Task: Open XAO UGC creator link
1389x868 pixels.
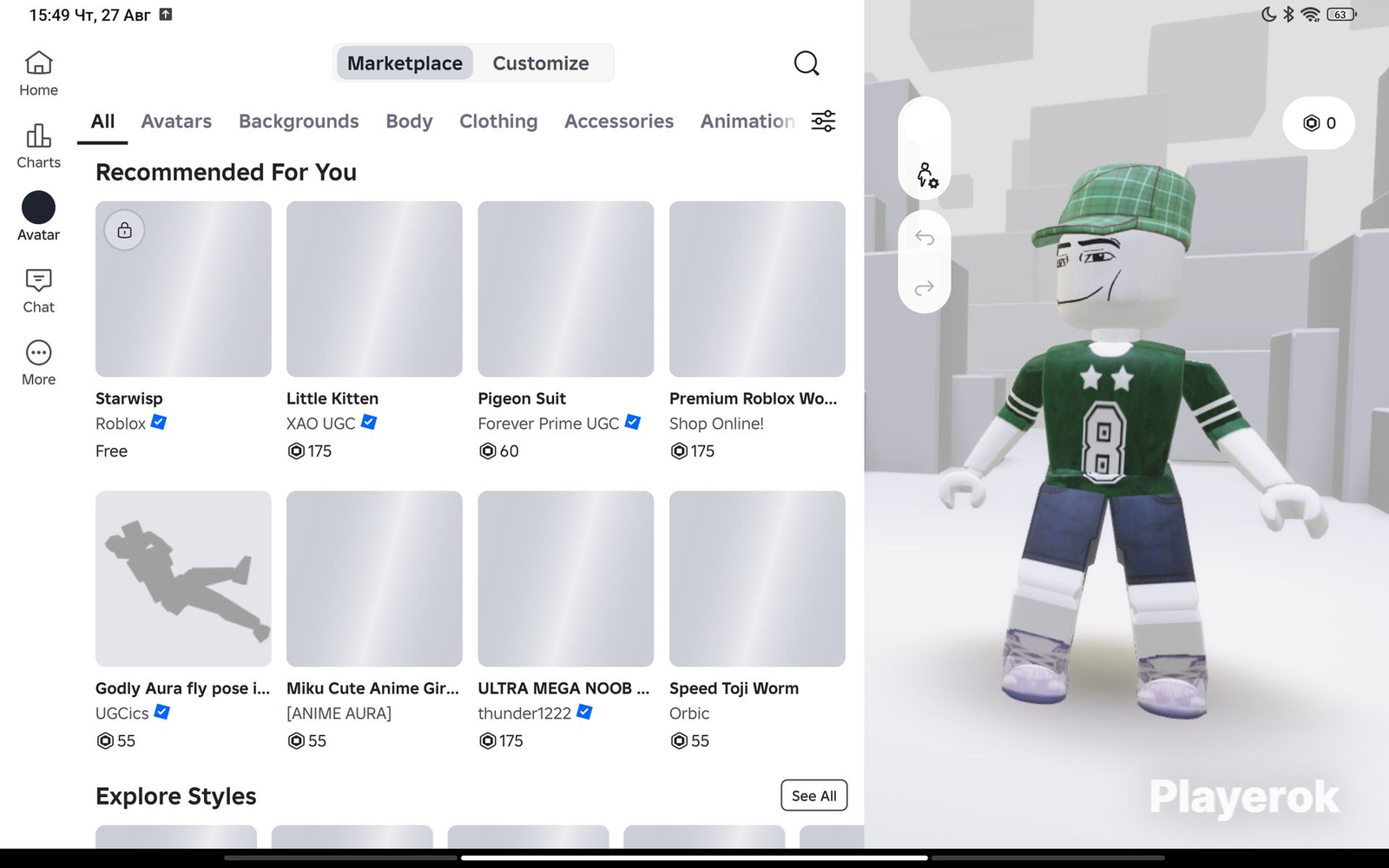Action: pyautogui.click(x=321, y=424)
